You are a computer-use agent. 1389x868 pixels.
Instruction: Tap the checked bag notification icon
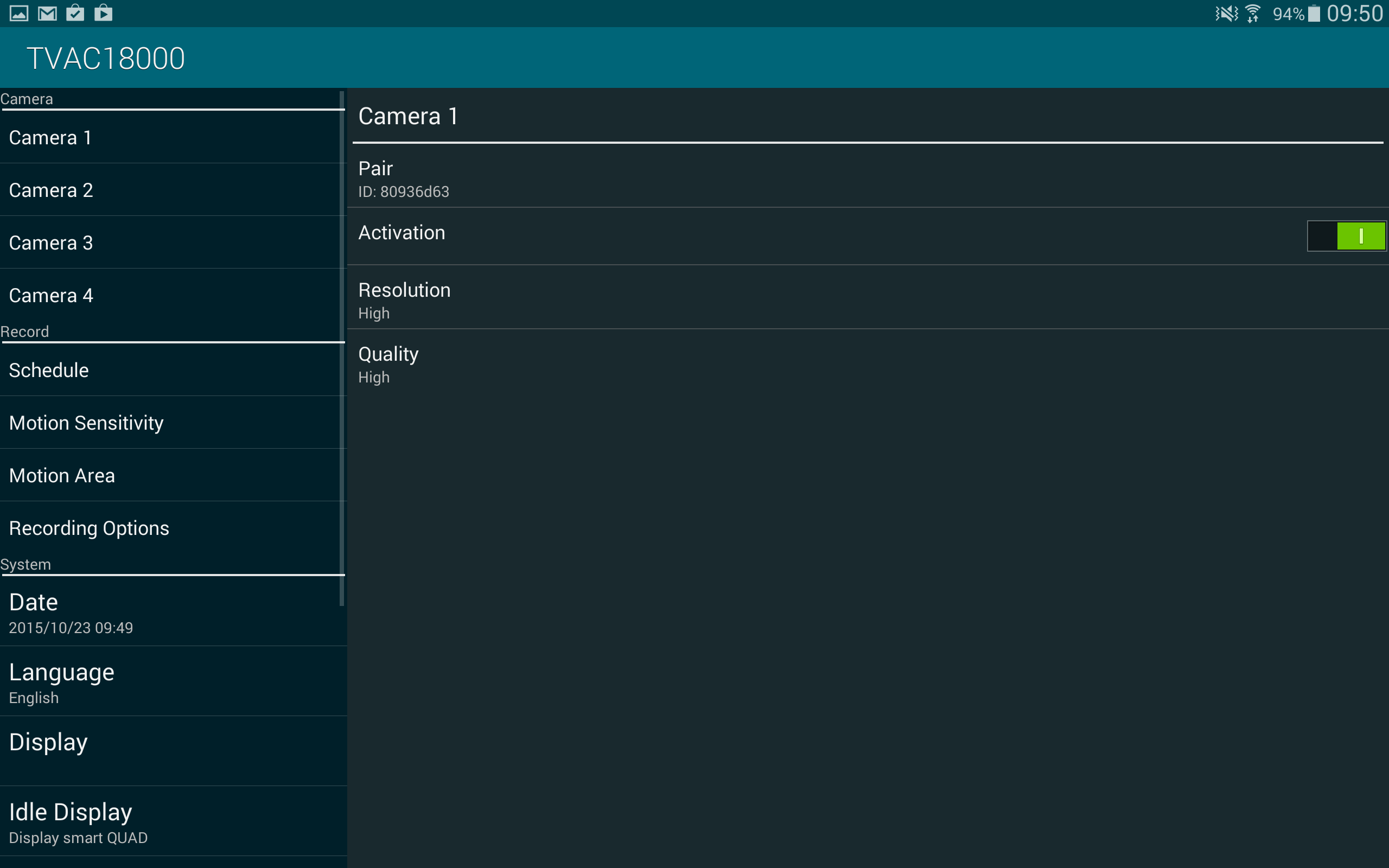click(x=75, y=13)
